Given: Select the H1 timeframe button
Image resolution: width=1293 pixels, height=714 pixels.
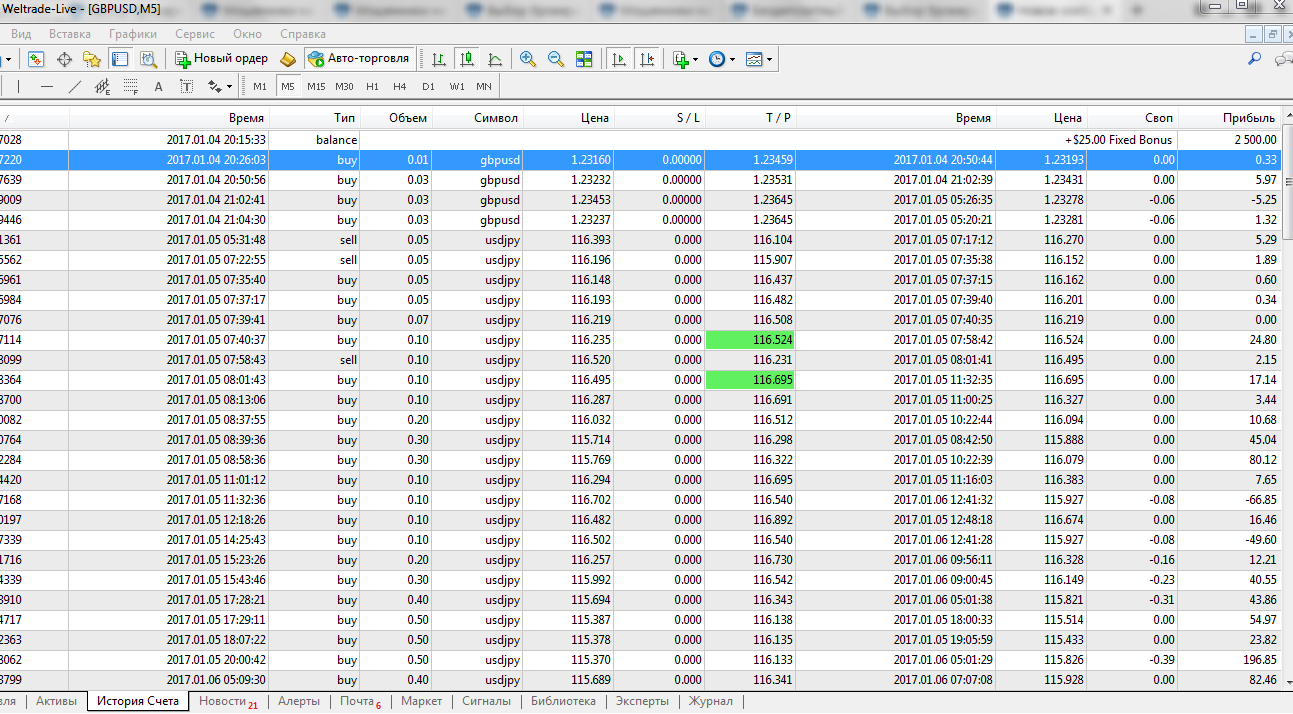Looking at the screenshot, I should (x=372, y=86).
